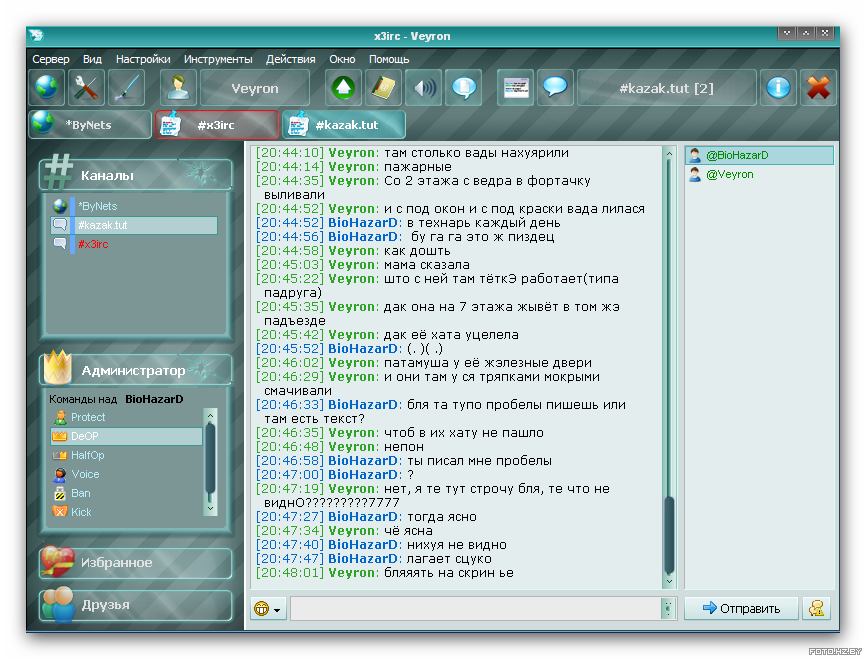Run the DeOP command
The width and height of the screenshot is (866, 659).
(126, 436)
